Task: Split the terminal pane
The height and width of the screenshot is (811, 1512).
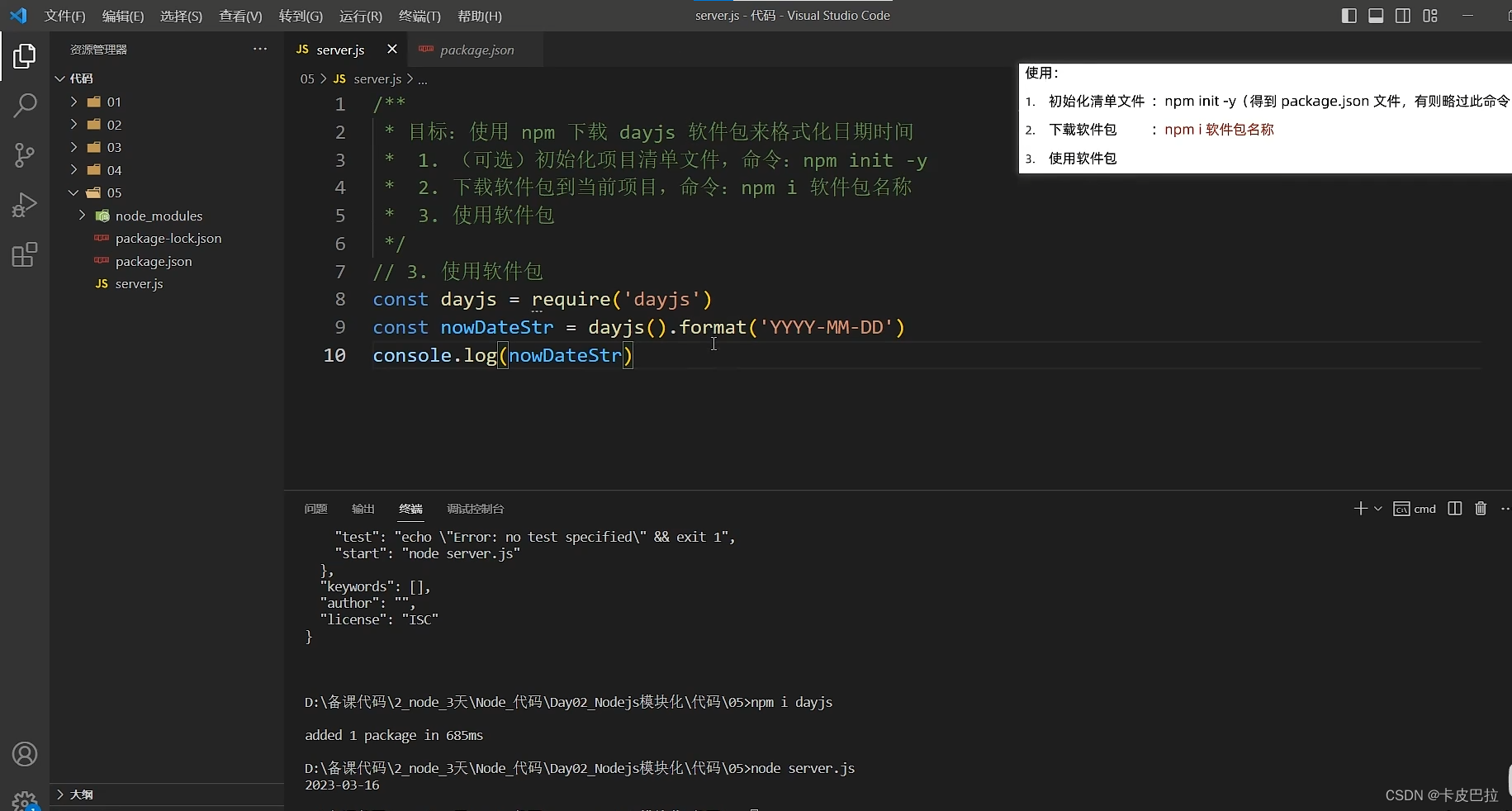Action: (x=1455, y=509)
